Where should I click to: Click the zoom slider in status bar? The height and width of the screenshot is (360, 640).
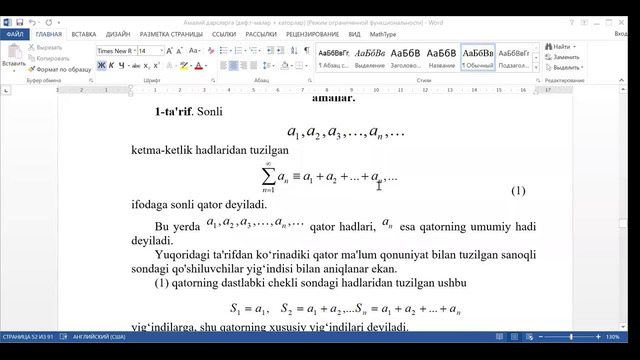click(x=570, y=337)
